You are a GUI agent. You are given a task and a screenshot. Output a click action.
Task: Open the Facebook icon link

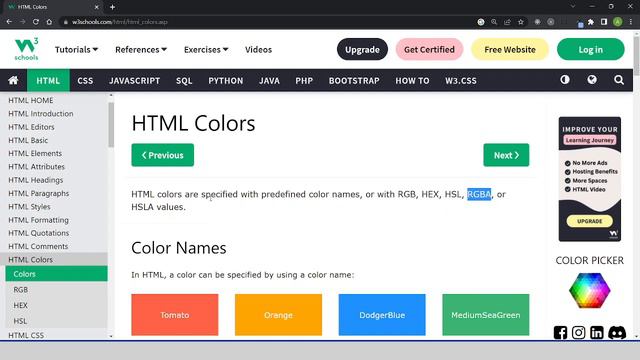[560, 333]
